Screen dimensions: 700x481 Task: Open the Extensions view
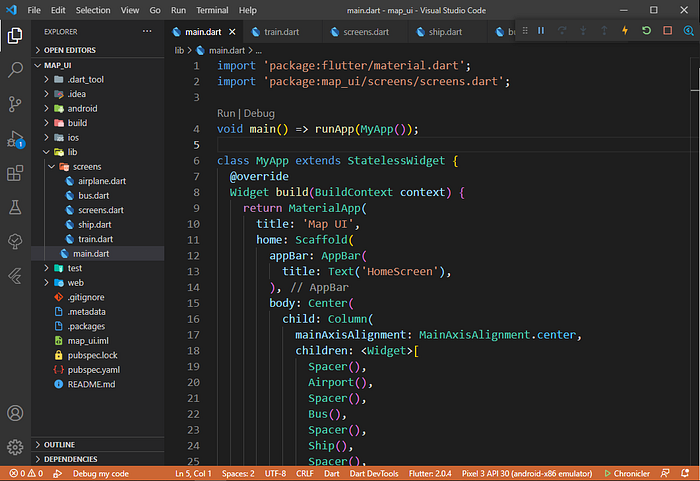click(x=16, y=174)
